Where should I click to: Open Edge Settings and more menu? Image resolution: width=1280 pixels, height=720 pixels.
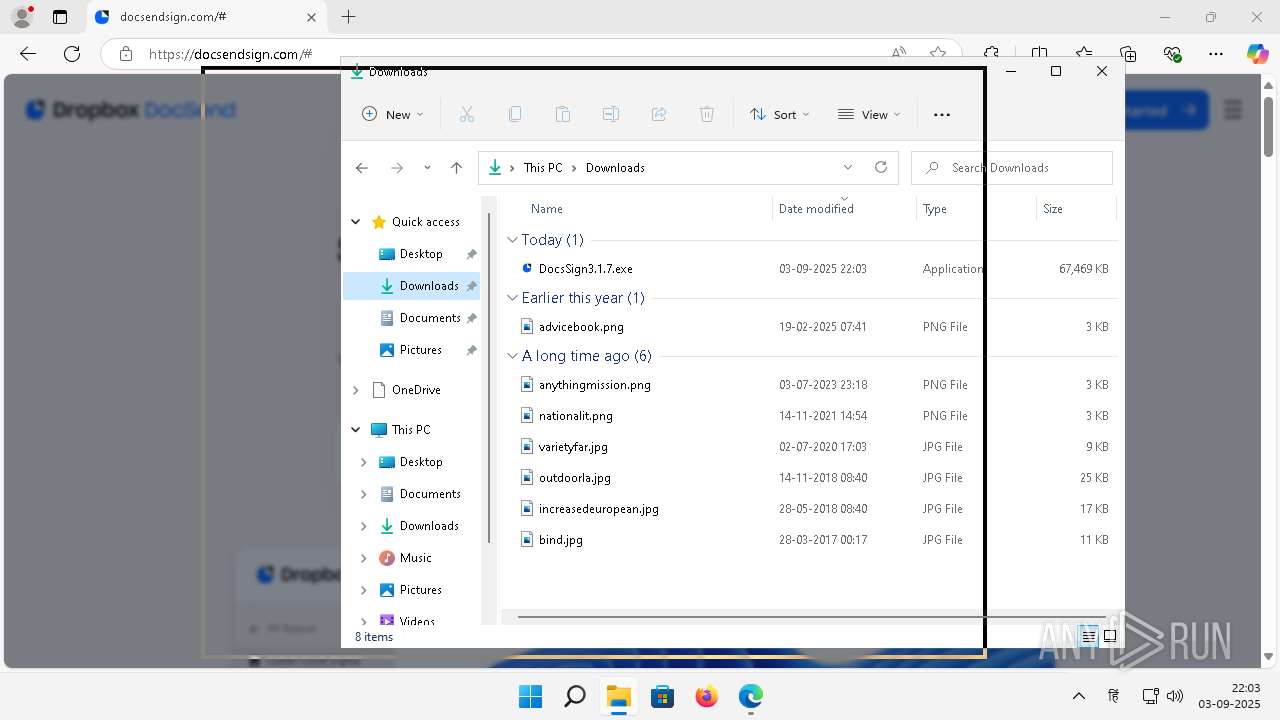(1216, 54)
